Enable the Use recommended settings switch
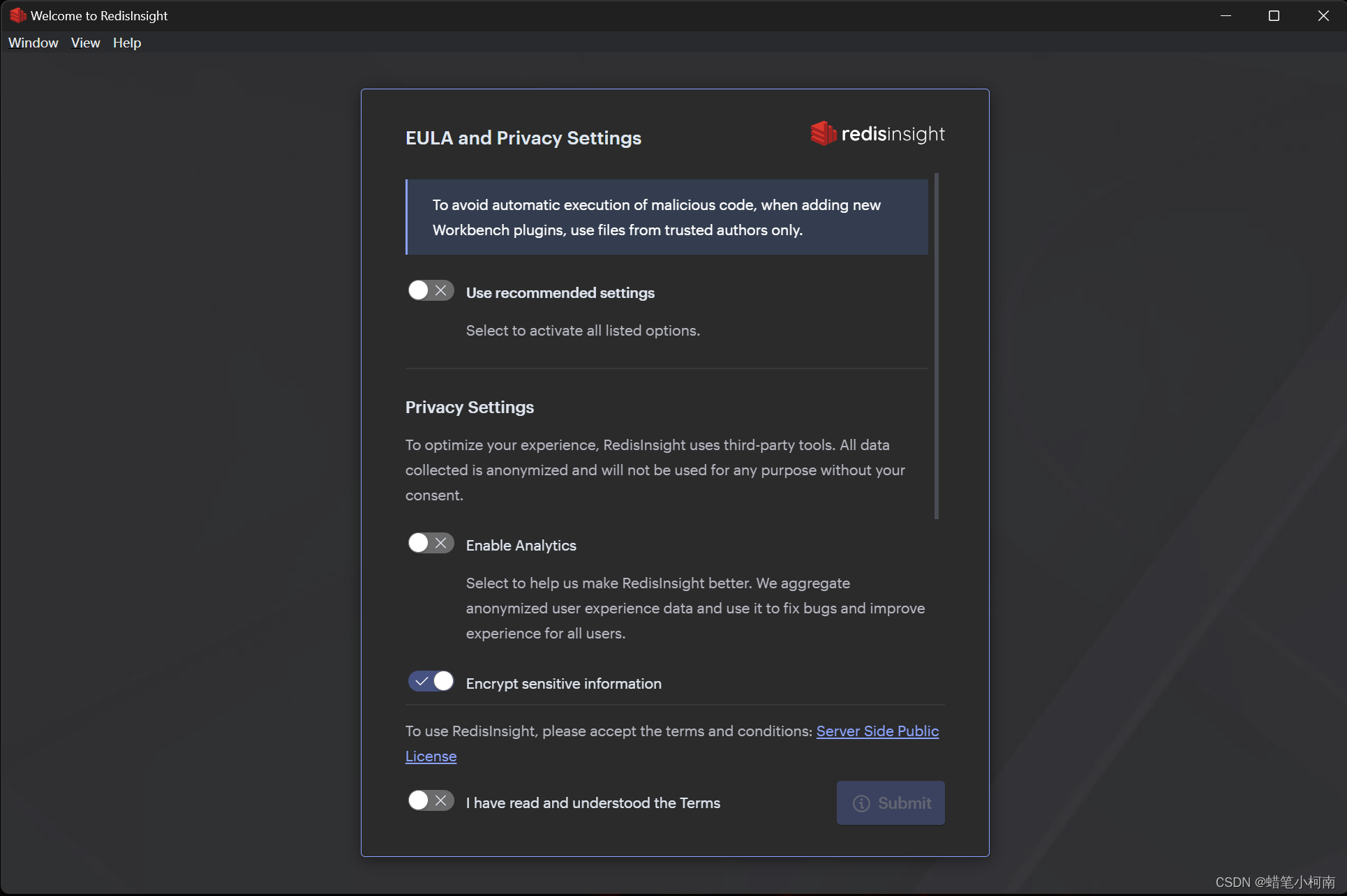 pyautogui.click(x=431, y=290)
